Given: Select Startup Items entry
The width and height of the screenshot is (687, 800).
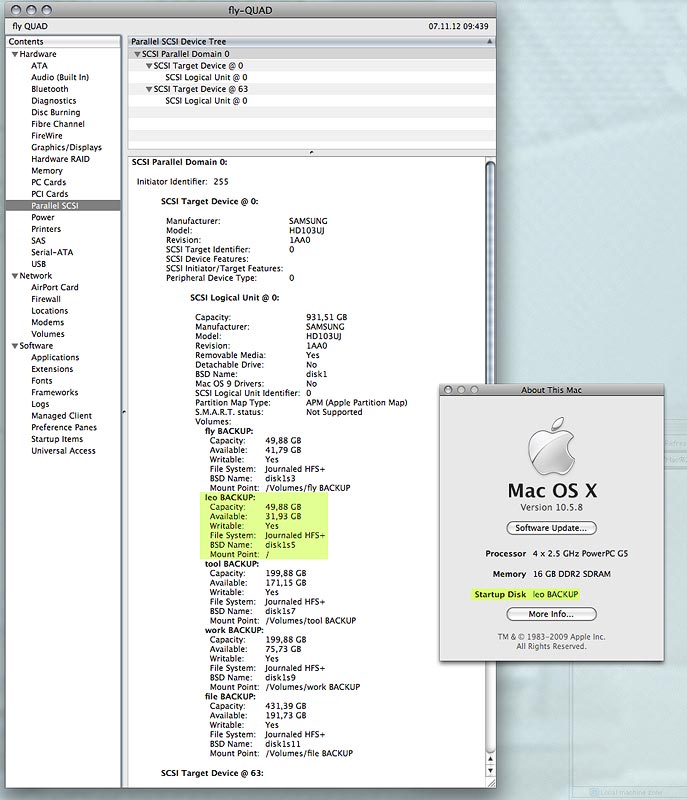Looking at the screenshot, I should 57,439.
